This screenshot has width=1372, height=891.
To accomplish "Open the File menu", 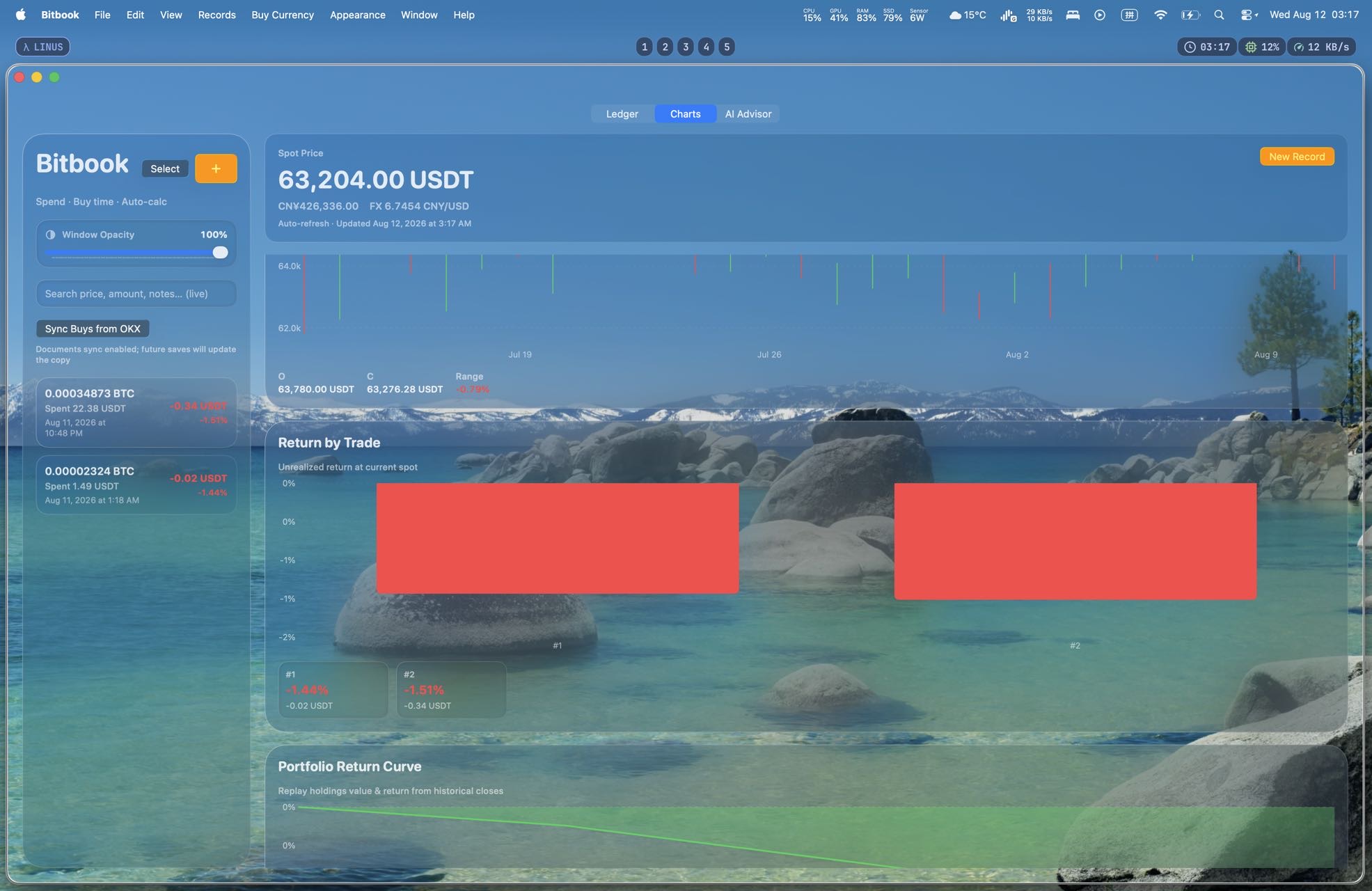I will pos(102,15).
